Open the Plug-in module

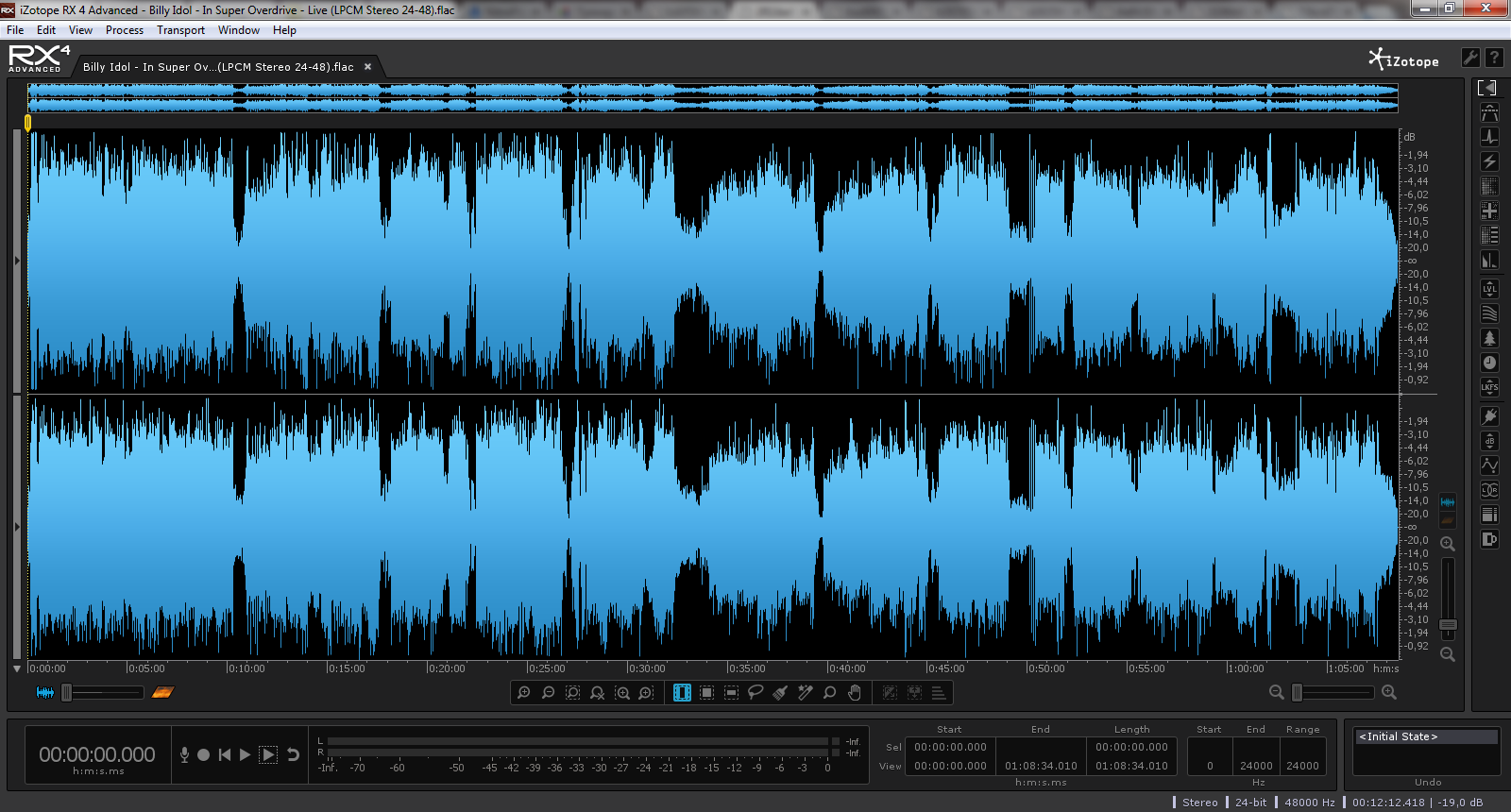pos(1489,416)
